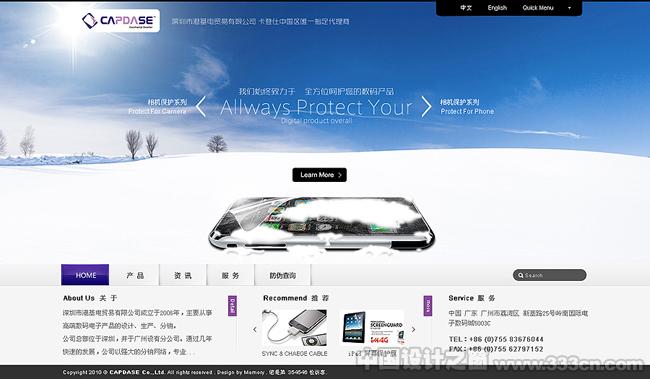Screen dimensions: 650x379
Task: Click the Learn More button
Action: coord(319,175)
